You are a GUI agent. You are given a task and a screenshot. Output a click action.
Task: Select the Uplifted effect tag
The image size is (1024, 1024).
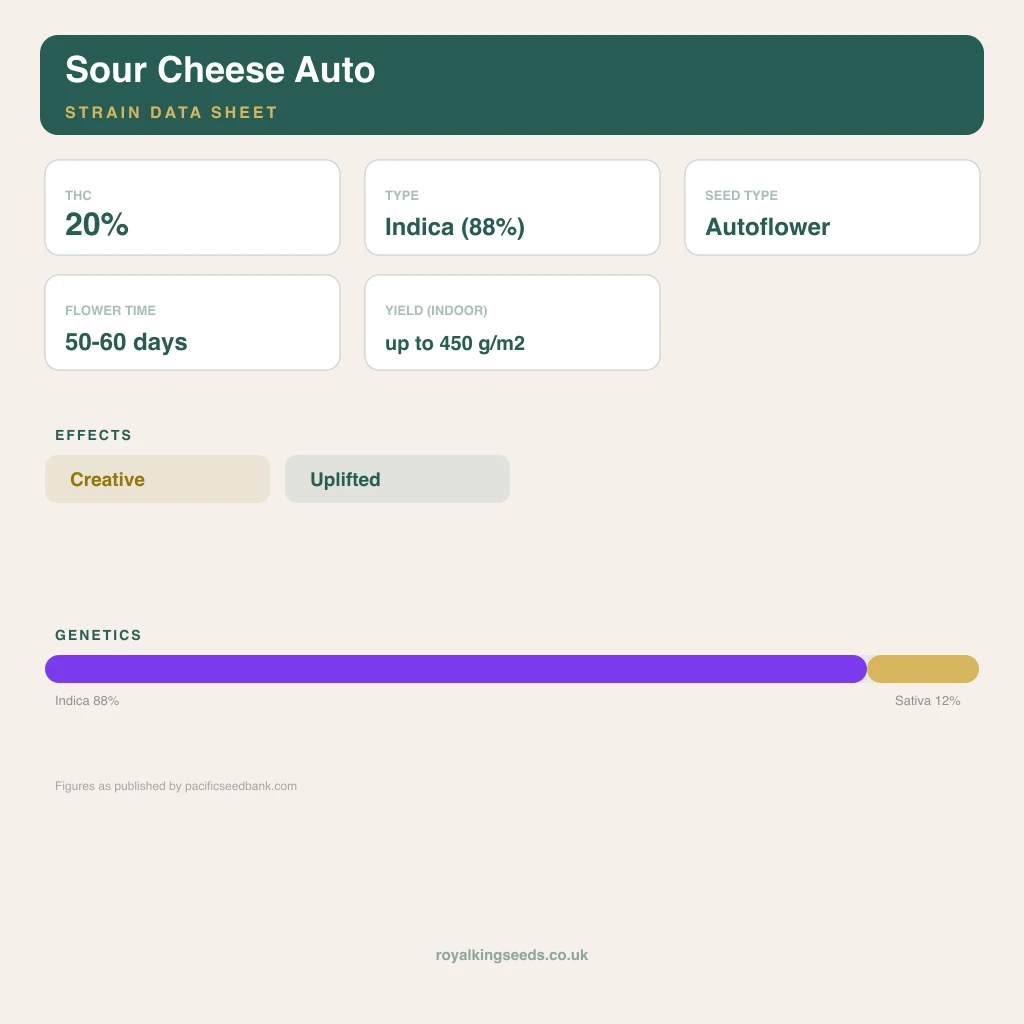[398, 479]
